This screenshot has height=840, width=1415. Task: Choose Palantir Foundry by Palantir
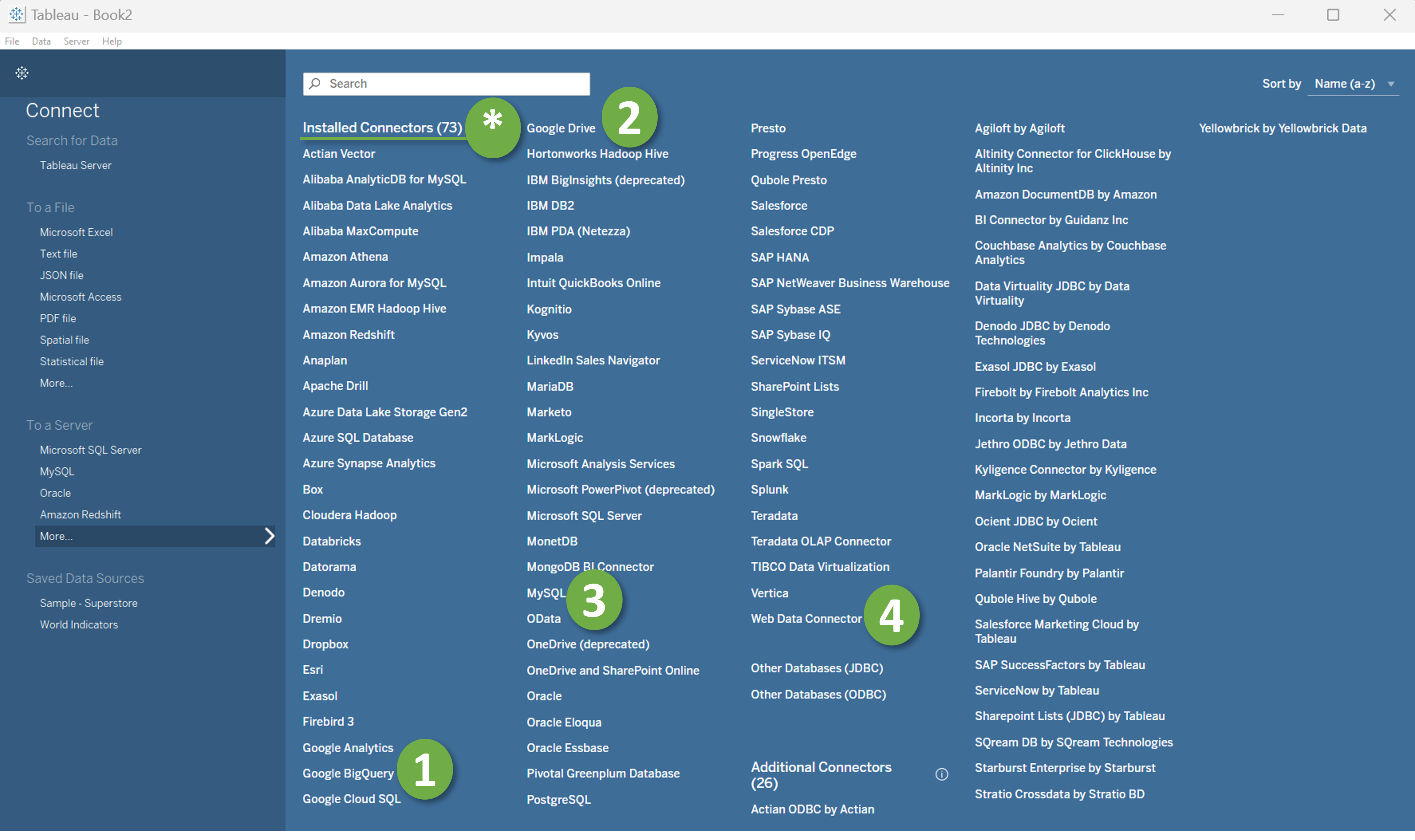pos(1049,573)
